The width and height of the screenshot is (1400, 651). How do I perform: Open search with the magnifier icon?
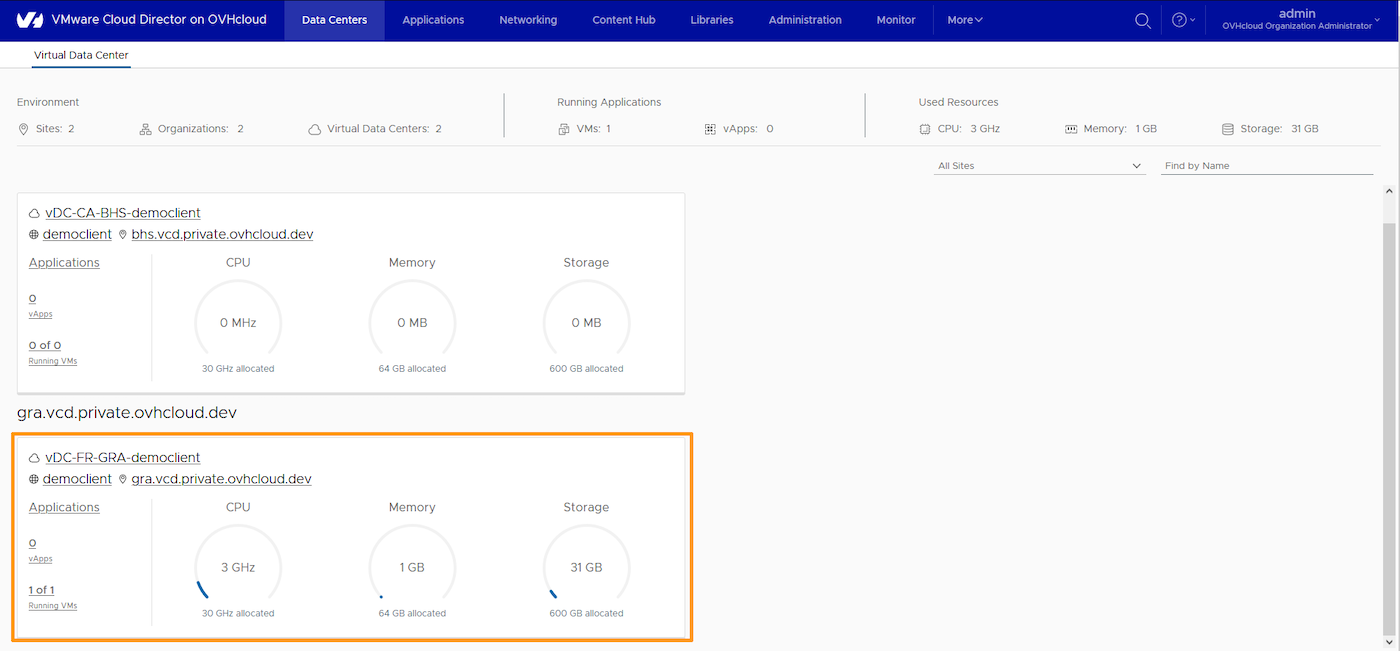(1143, 20)
